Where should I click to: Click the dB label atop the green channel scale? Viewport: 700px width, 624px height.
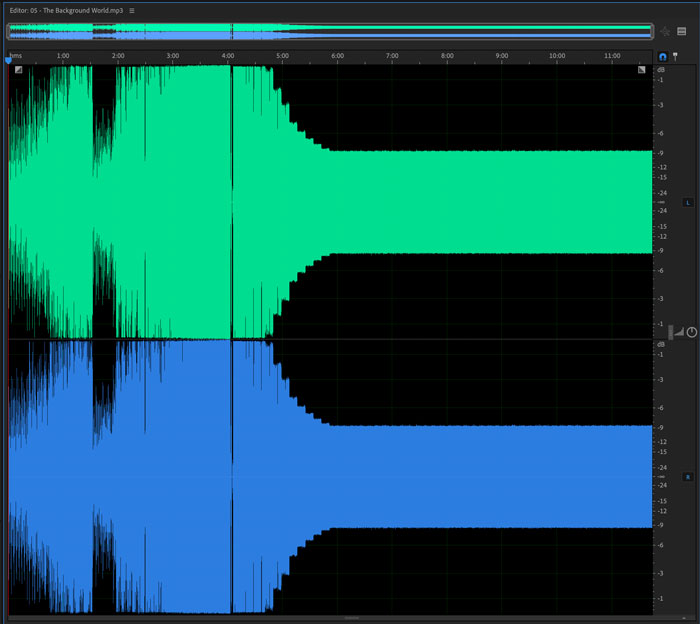coord(661,70)
